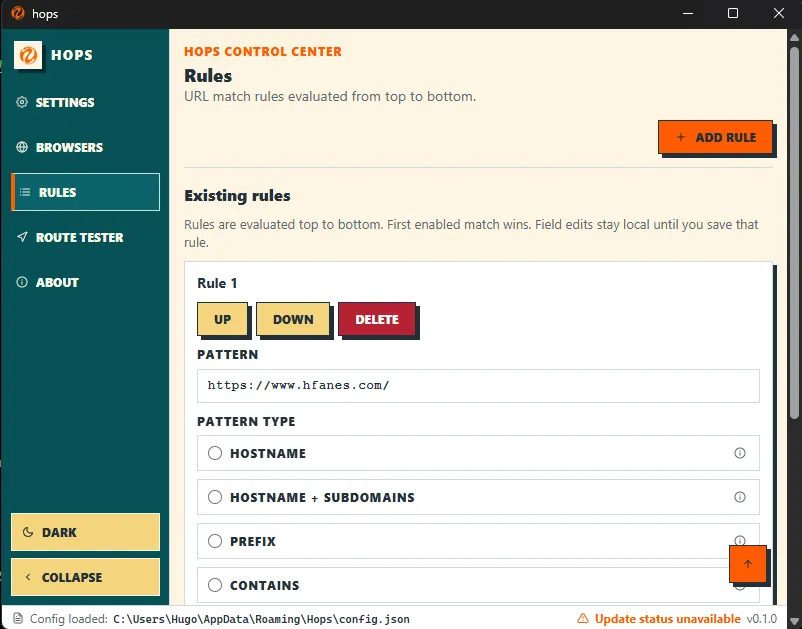Click the moon icon on Dark button
Screen dimensions: 802x629
[x=28, y=532]
